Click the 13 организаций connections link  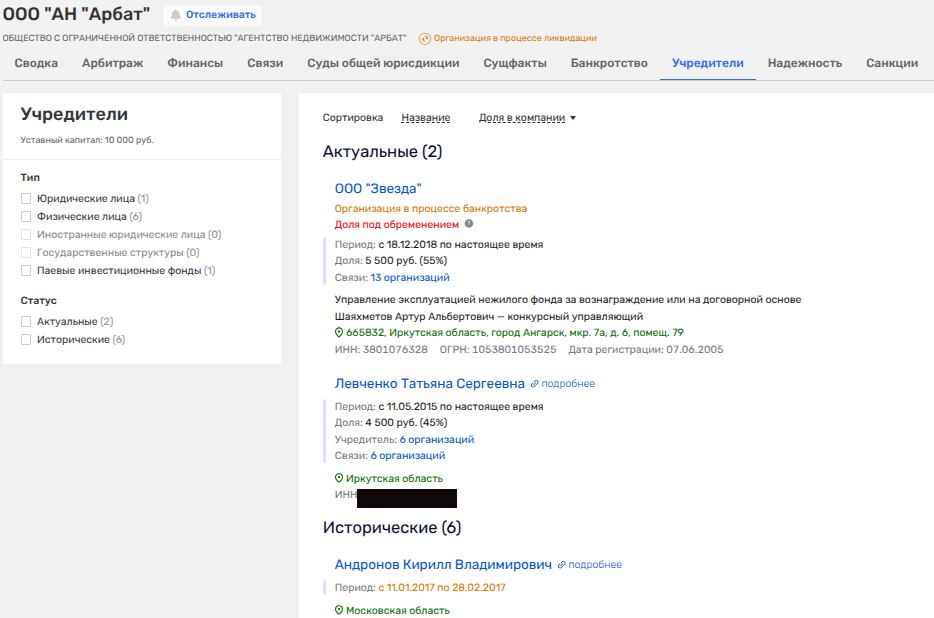[x=409, y=277]
